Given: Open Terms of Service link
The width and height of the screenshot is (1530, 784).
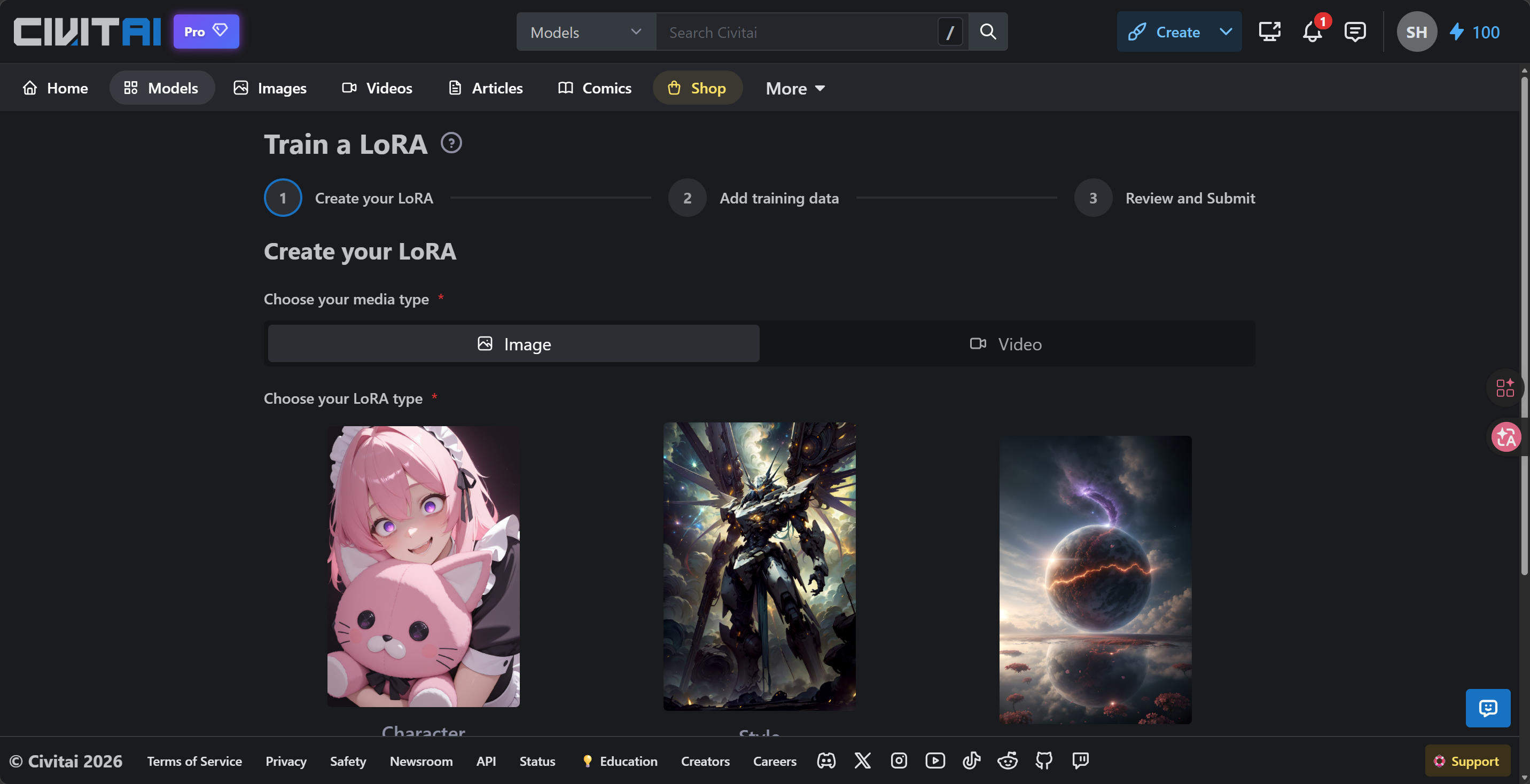Looking at the screenshot, I should point(195,762).
